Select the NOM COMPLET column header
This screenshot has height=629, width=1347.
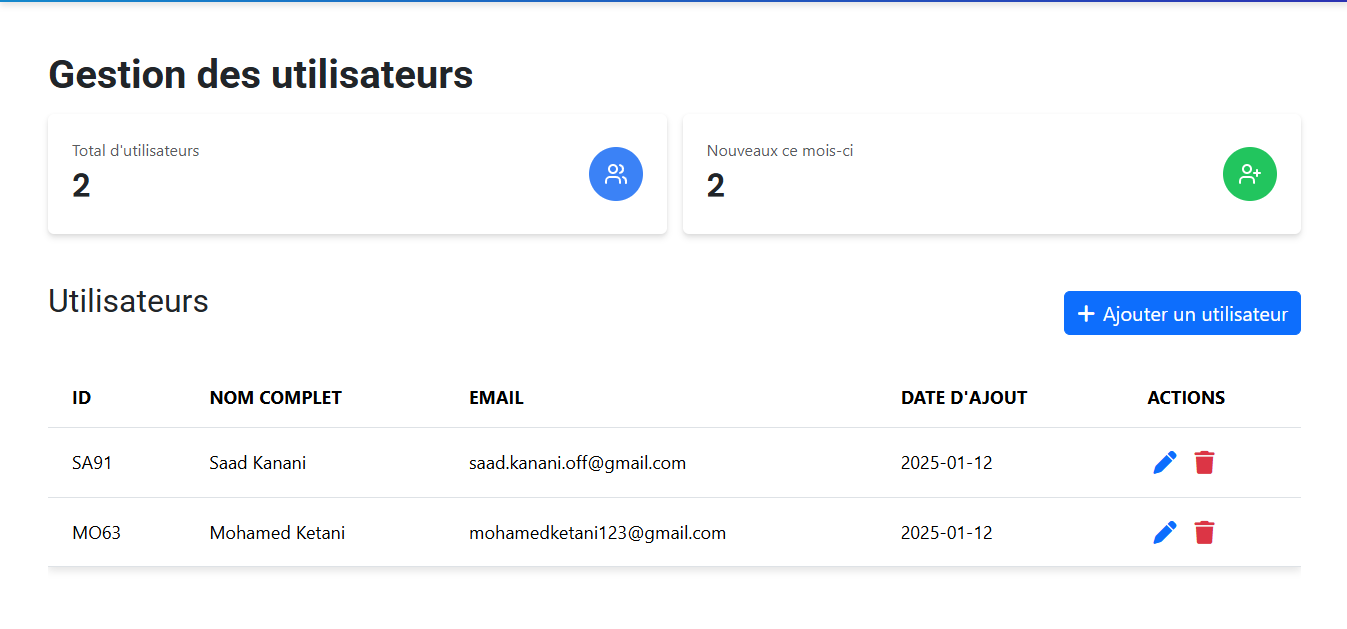pyautogui.click(x=276, y=397)
